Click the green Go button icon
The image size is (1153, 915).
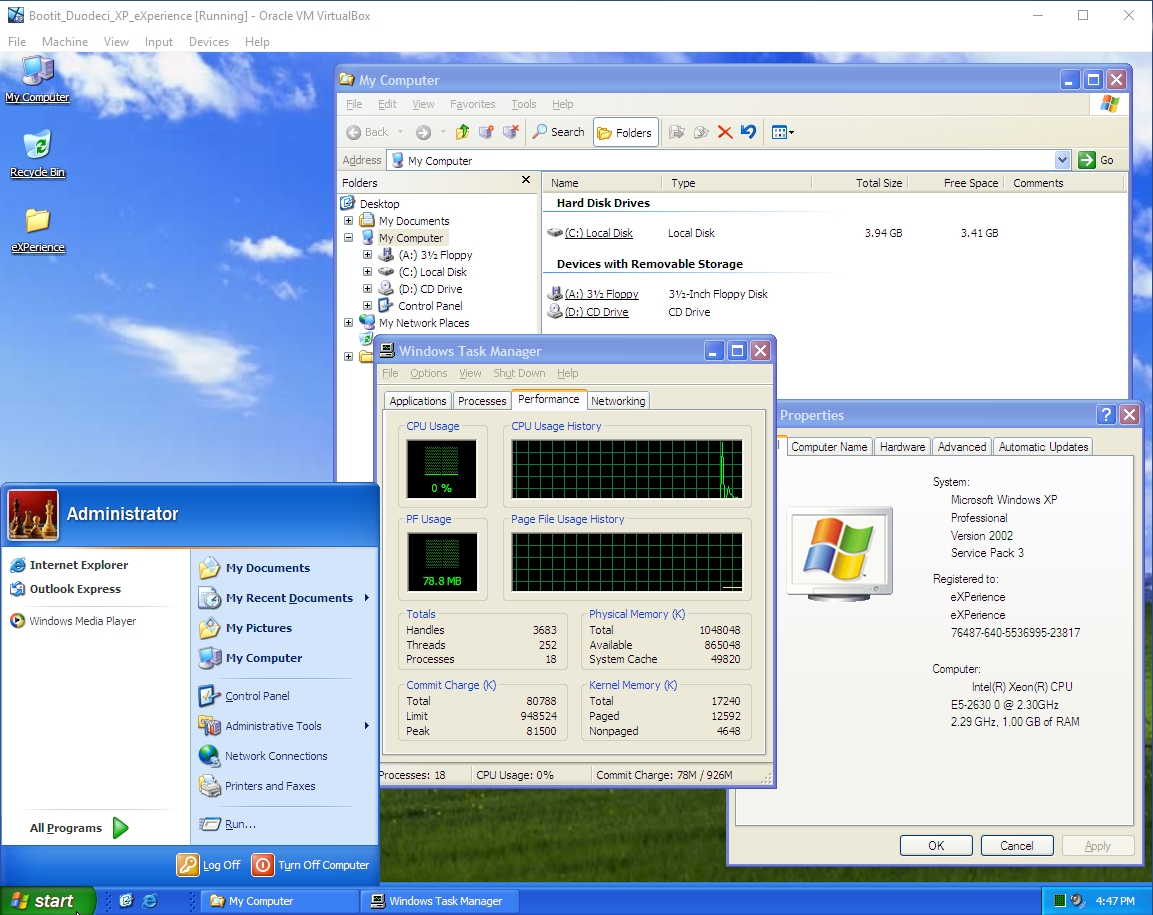click(x=1087, y=160)
